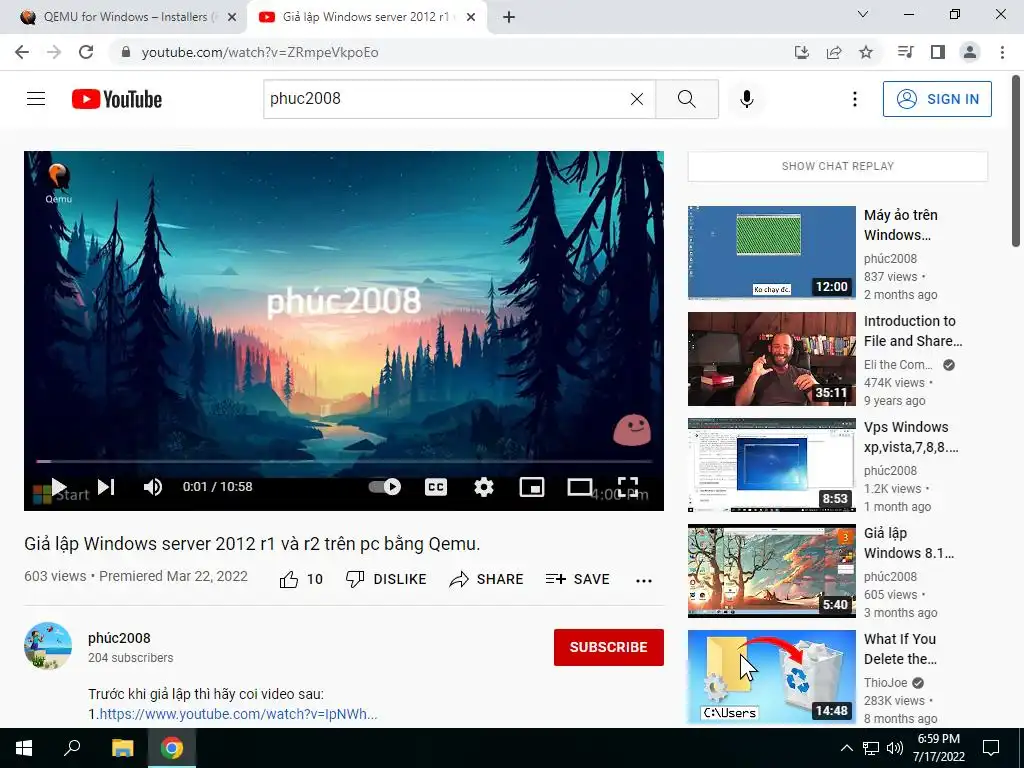Screen dimensions: 1024x768
Task: Open File Explorer from taskbar
Action: [x=122, y=748]
